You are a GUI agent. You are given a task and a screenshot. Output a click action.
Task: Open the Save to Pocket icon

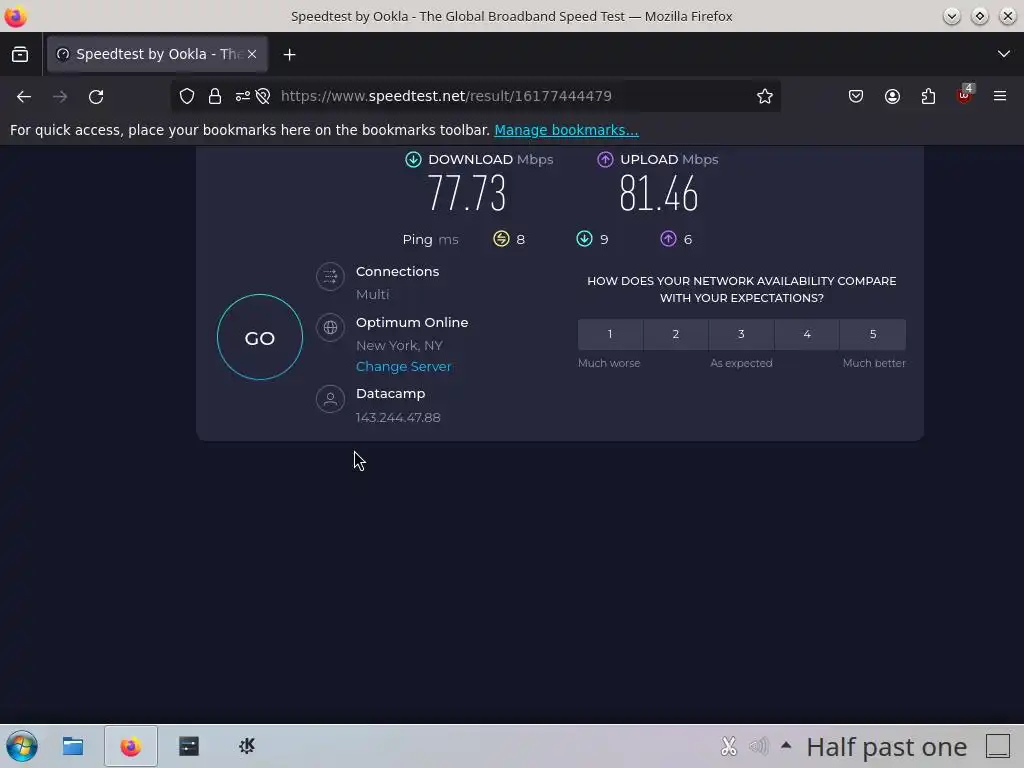click(856, 97)
